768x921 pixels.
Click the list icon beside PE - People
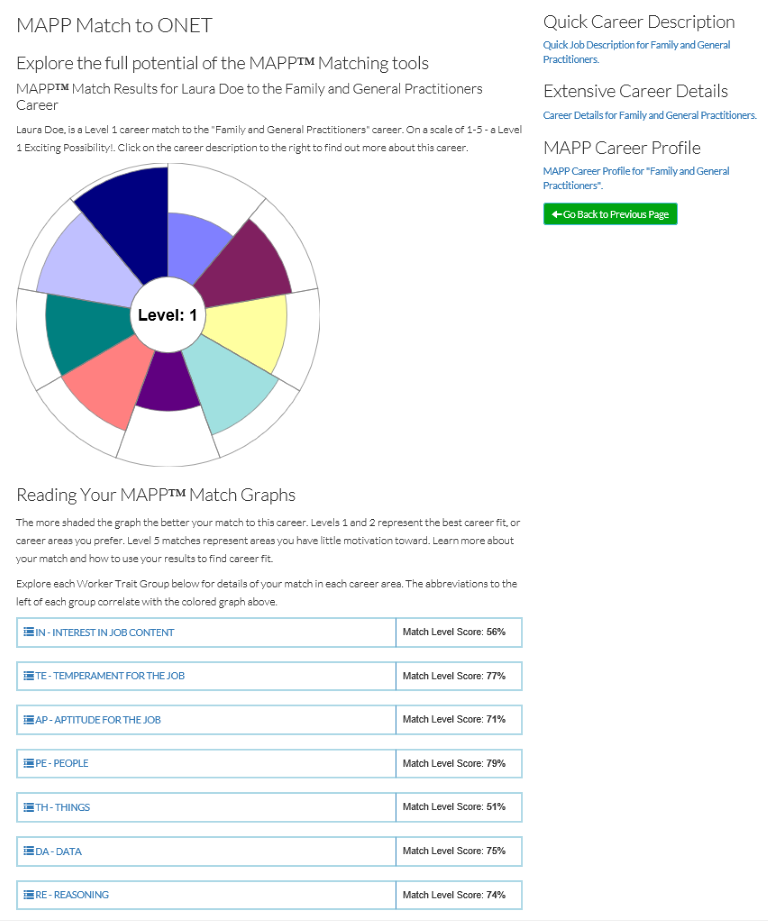(x=28, y=763)
